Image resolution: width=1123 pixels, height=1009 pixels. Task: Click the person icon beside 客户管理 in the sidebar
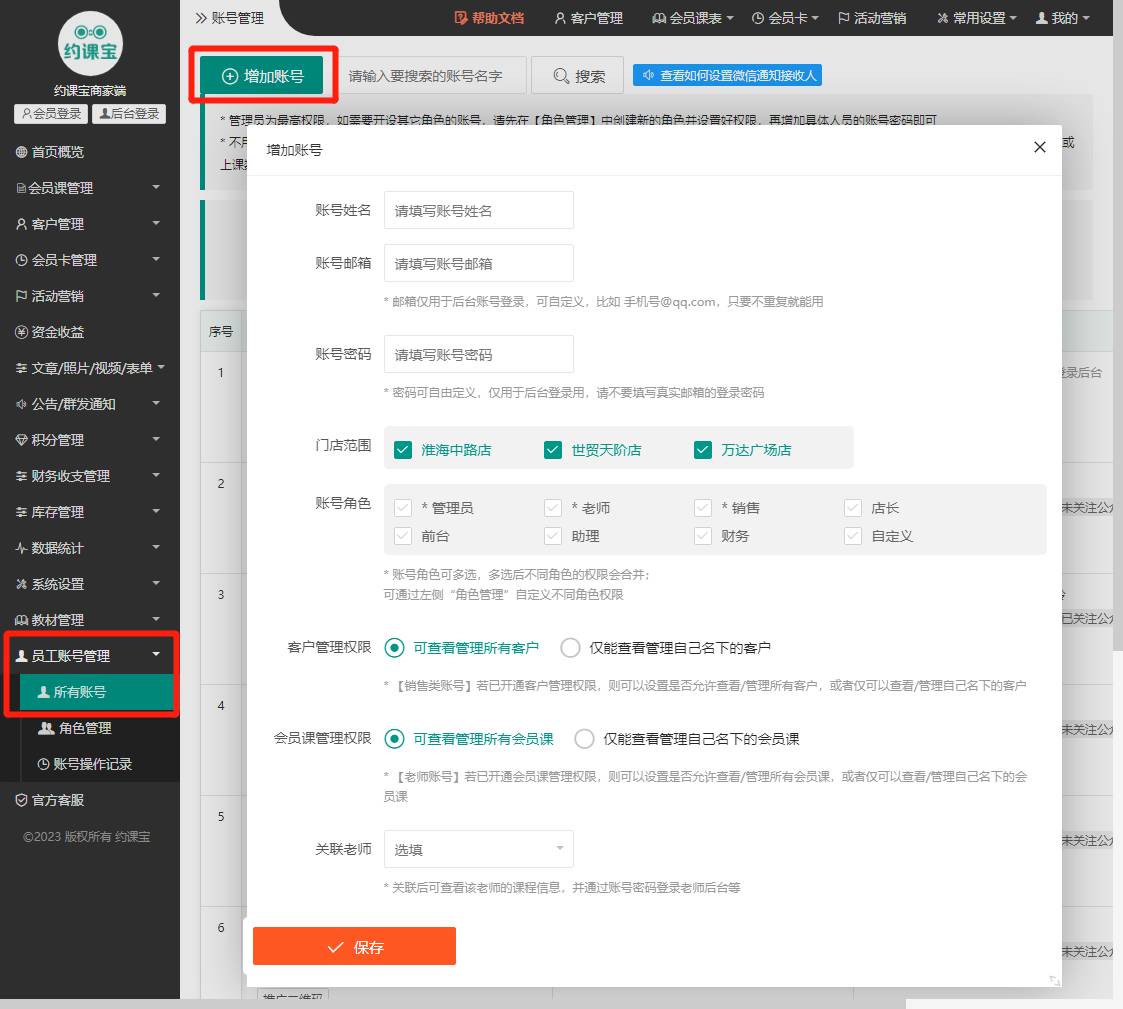click(x=21, y=224)
